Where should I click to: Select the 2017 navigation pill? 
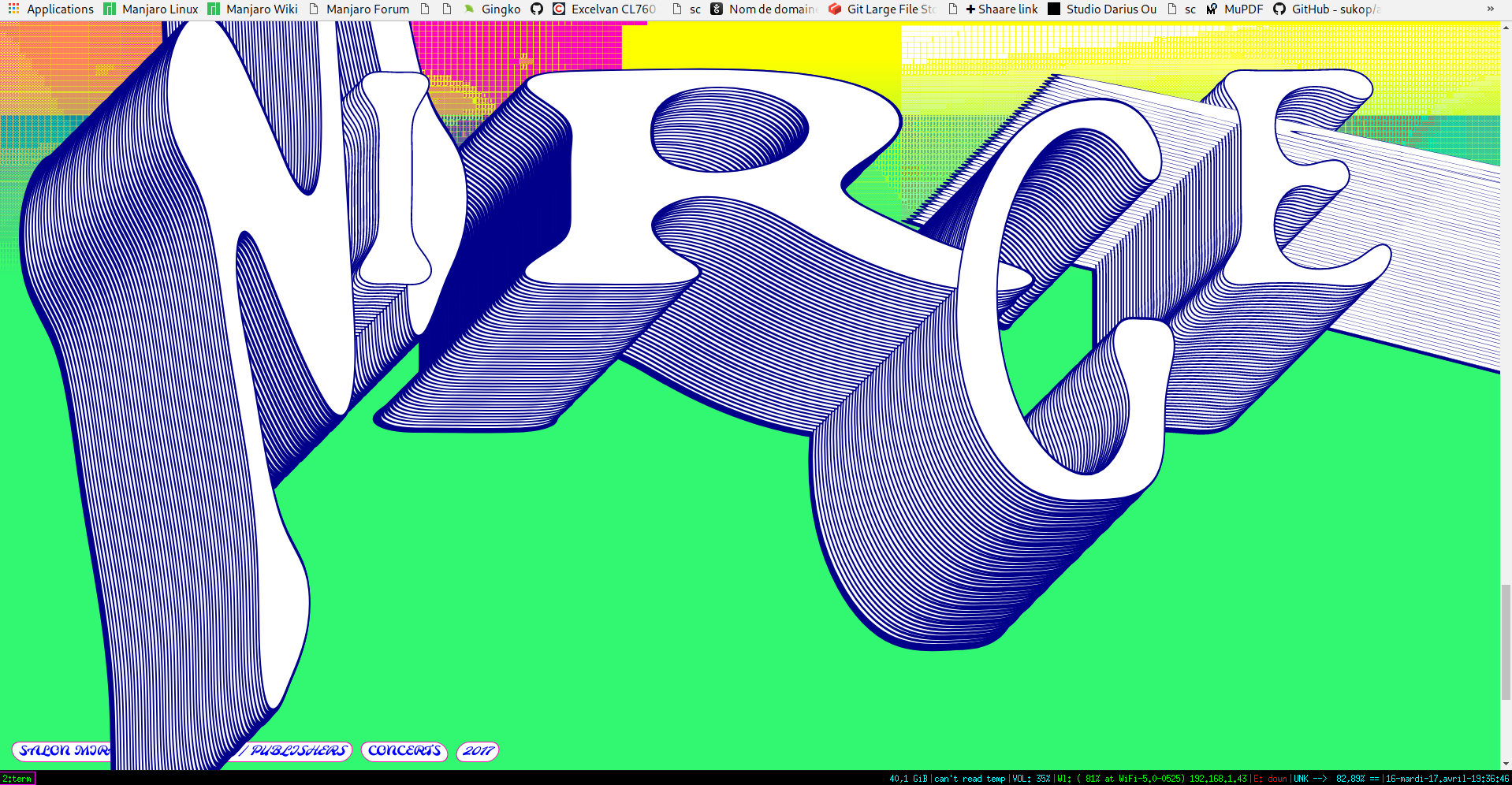point(478,751)
